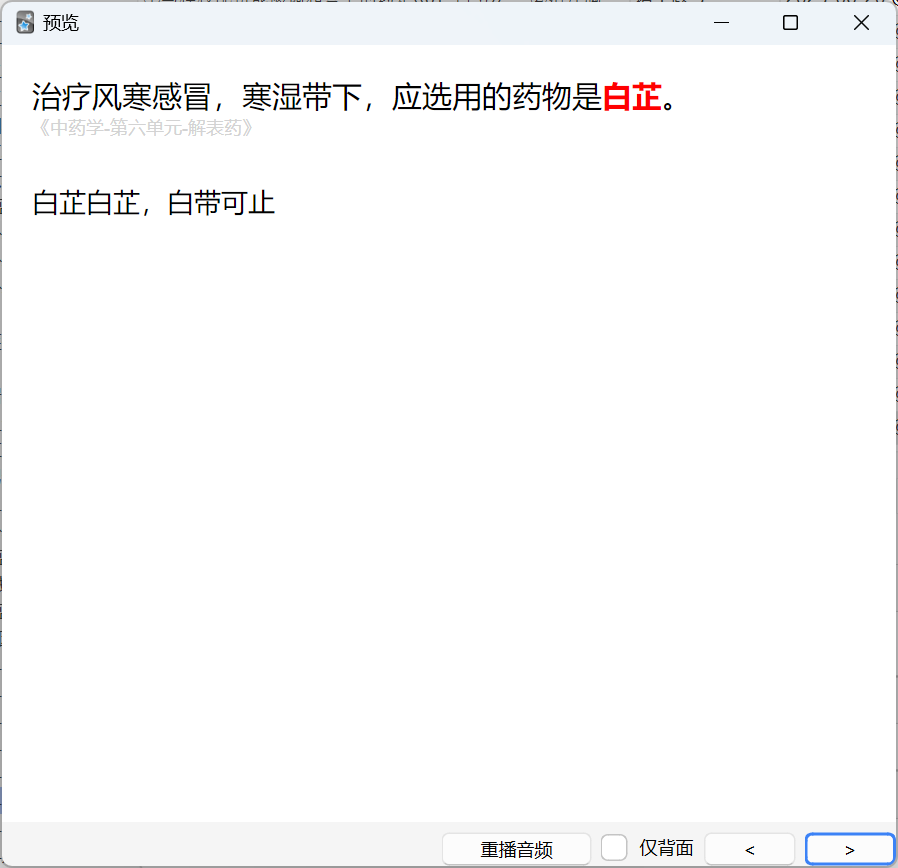Image resolution: width=898 pixels, height=868 pixels.
Task: Click the Anki app icon in title bar
Action: (25, 23)
